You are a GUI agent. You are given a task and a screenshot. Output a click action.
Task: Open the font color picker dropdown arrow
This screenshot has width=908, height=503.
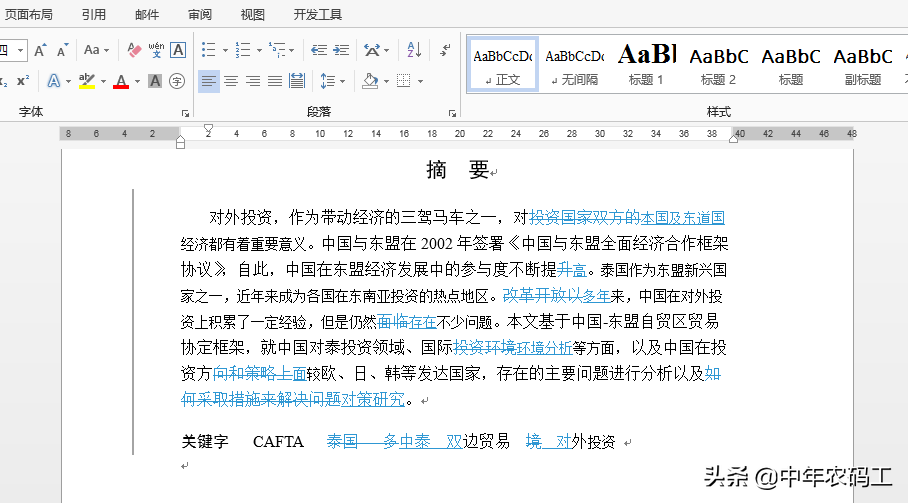(x=137, y=82)
